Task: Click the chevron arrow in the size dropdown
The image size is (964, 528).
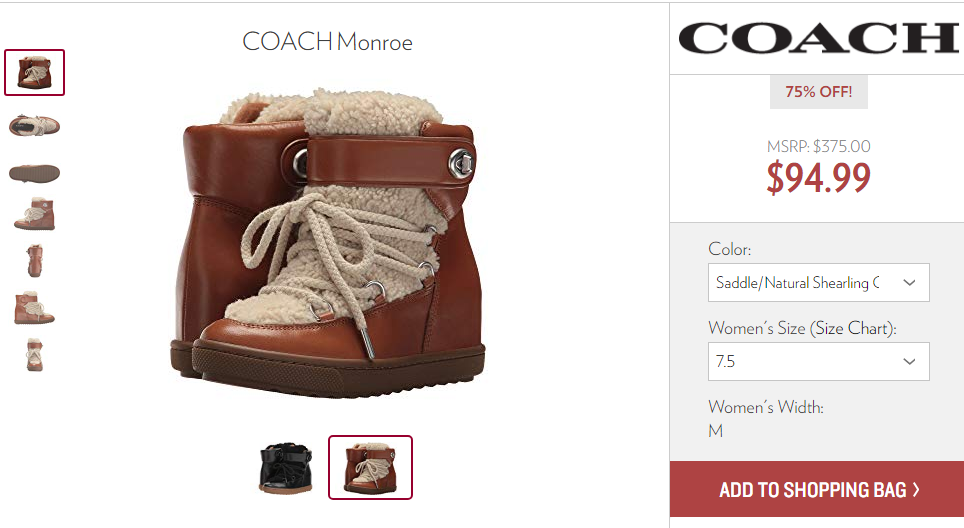Action: pyautogui.click(x=909, y=361)
